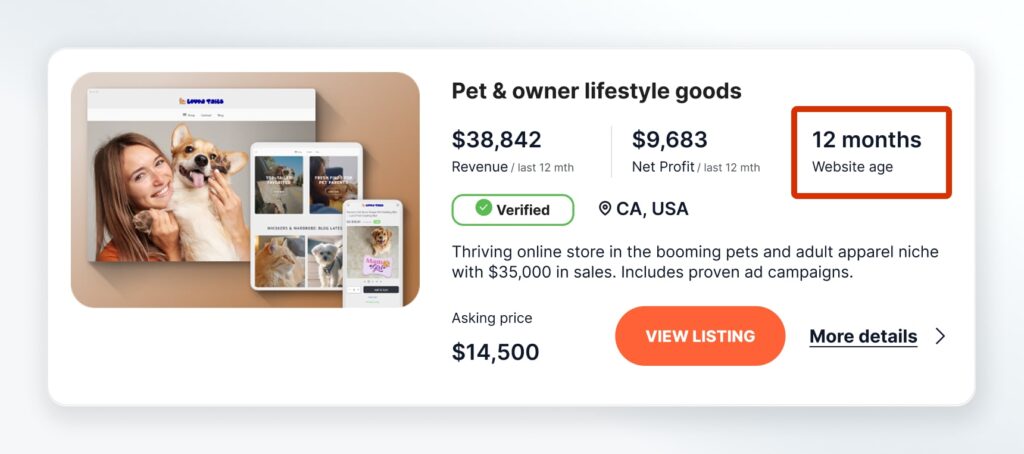Click the green Verified checkmark icon

coord(484,209)
